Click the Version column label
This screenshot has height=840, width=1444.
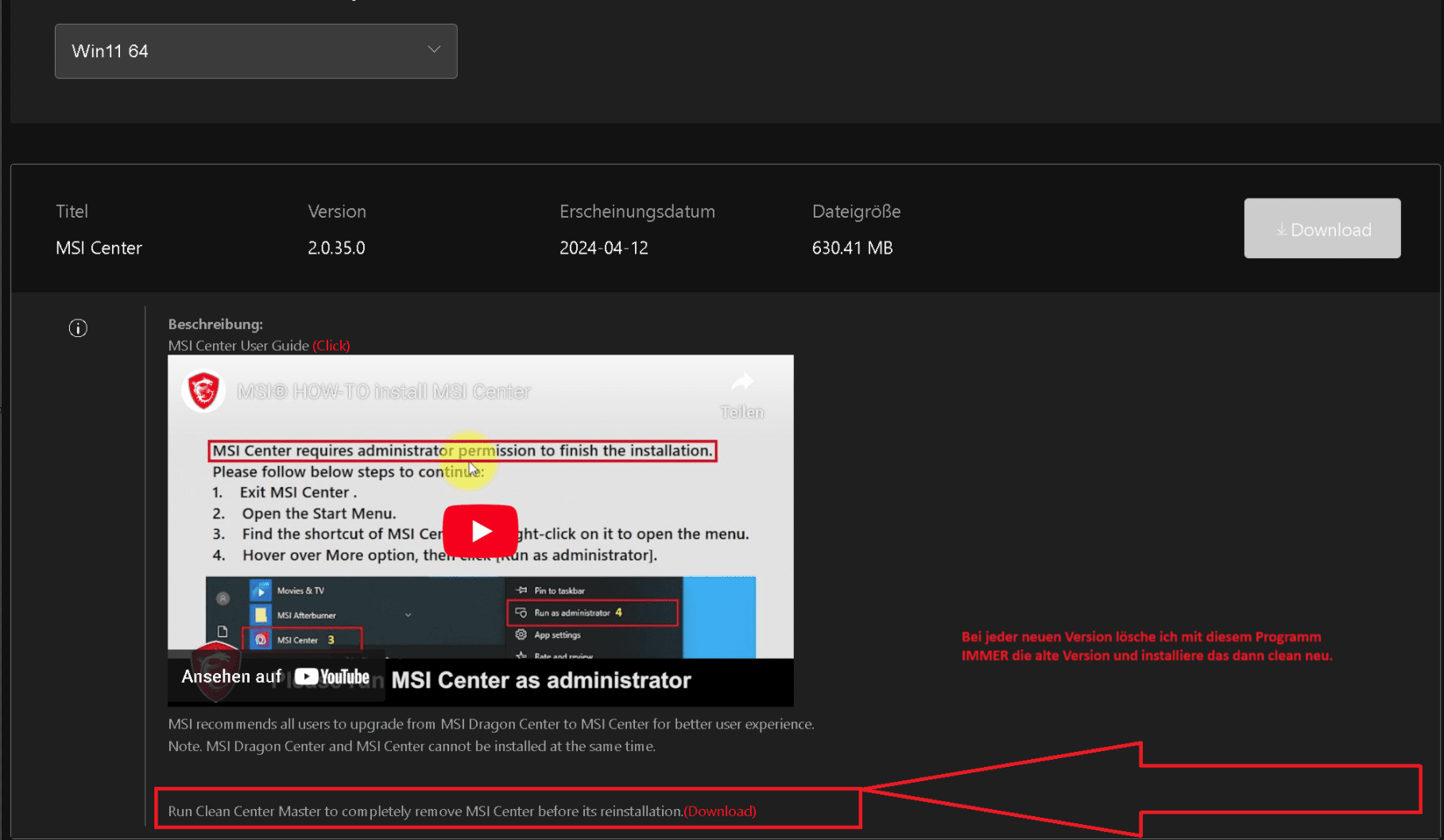(337, 211)
